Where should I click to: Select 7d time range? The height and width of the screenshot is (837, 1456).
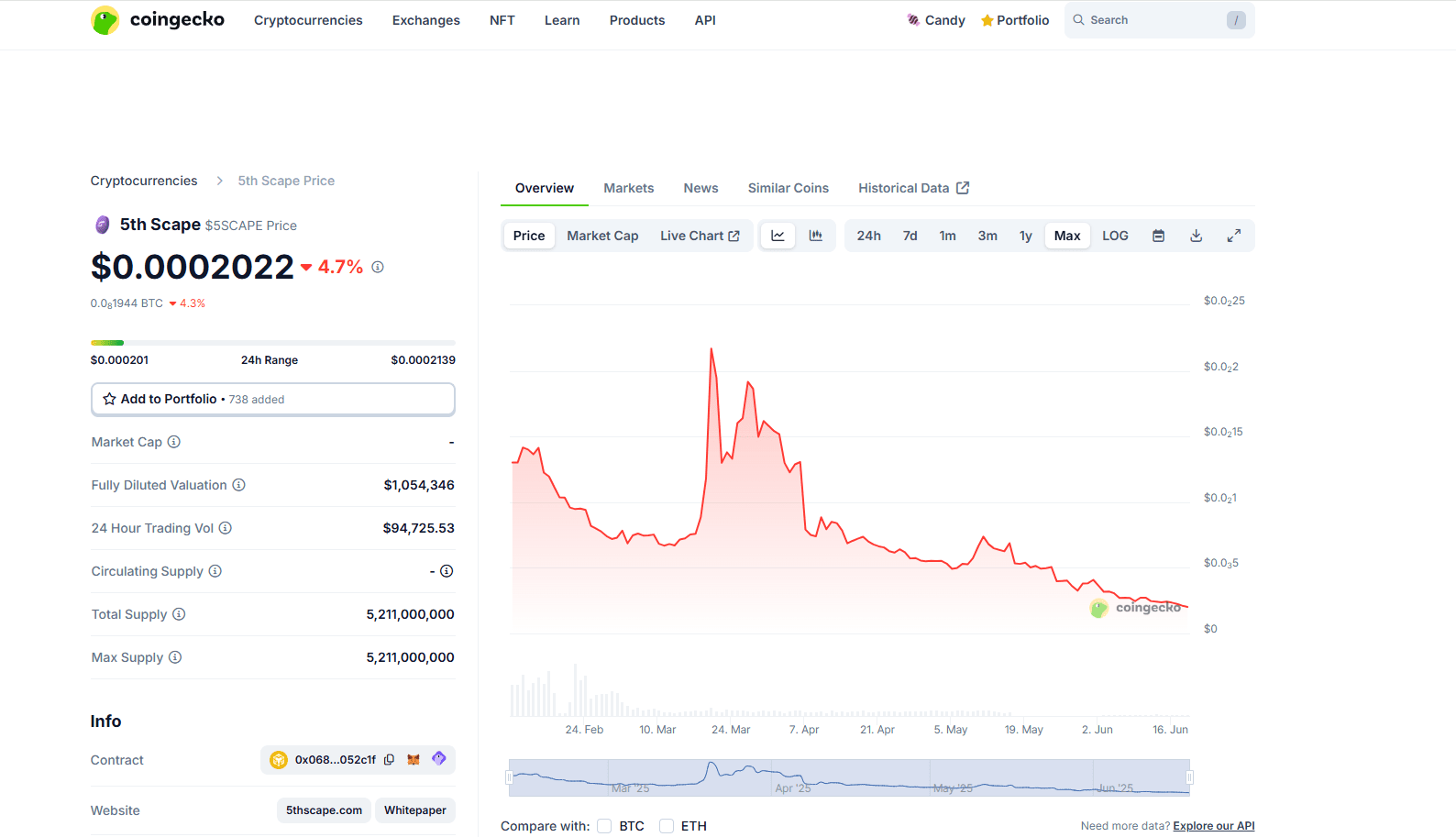910,236
